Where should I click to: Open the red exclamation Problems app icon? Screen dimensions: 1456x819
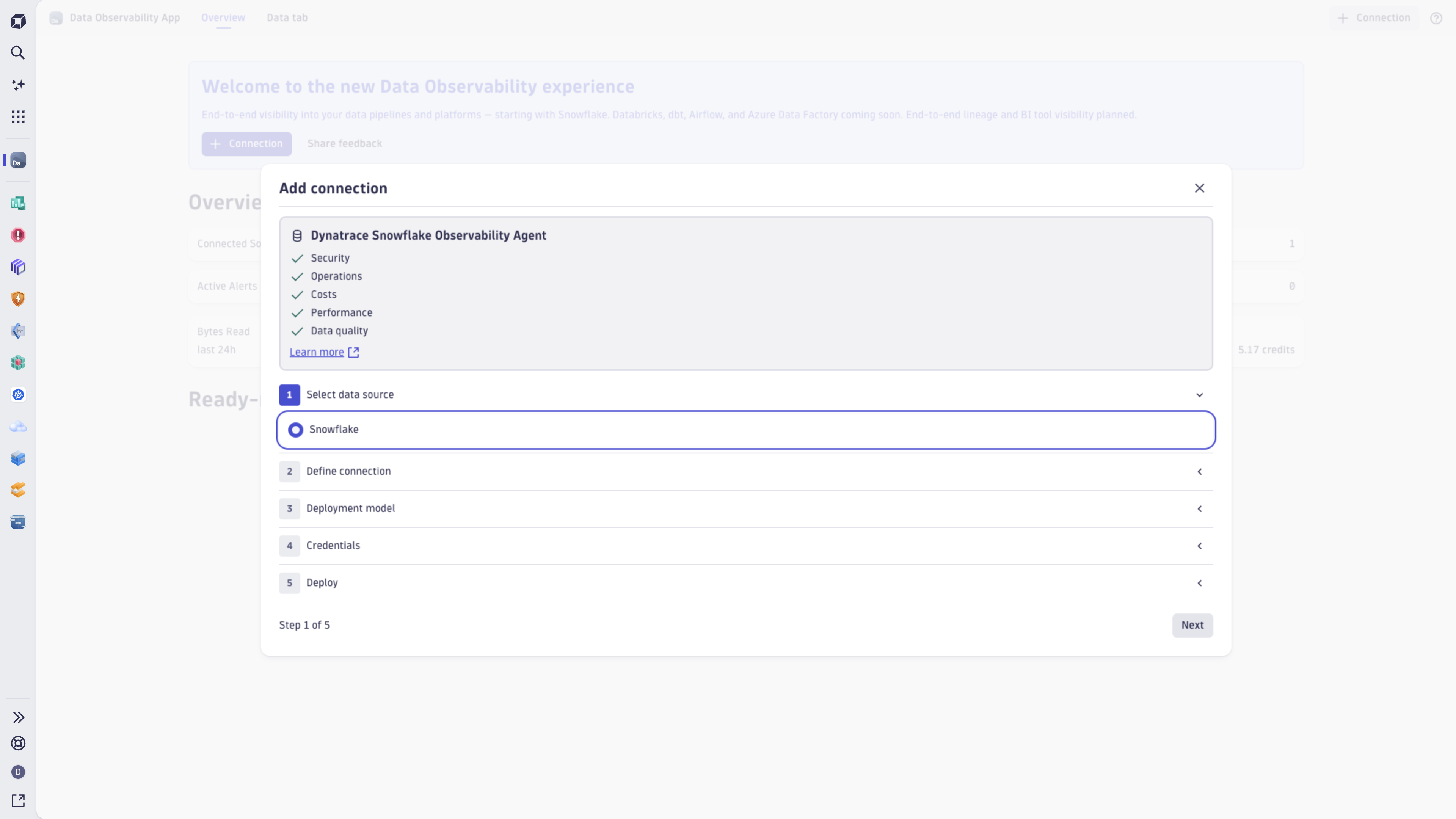(x=18, y=235)
